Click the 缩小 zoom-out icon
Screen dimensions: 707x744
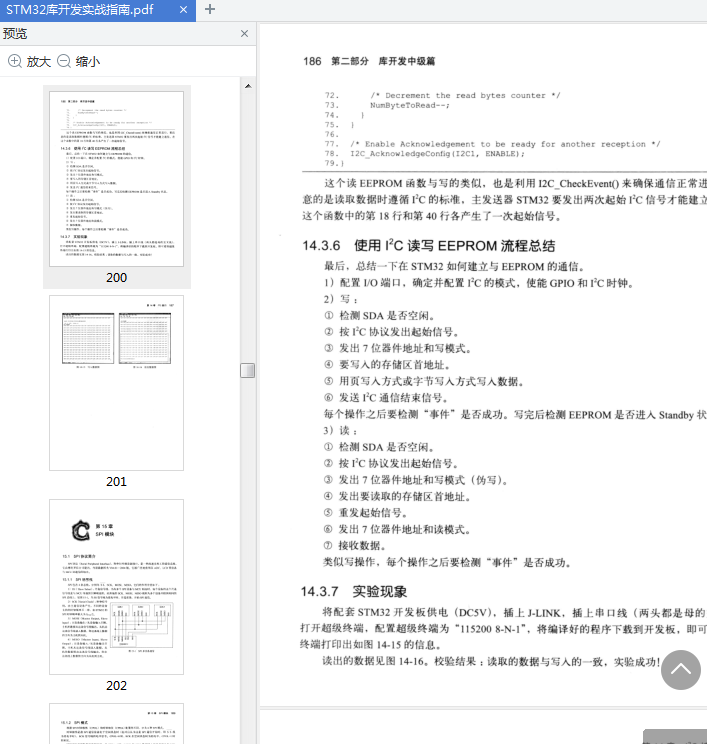64,61
